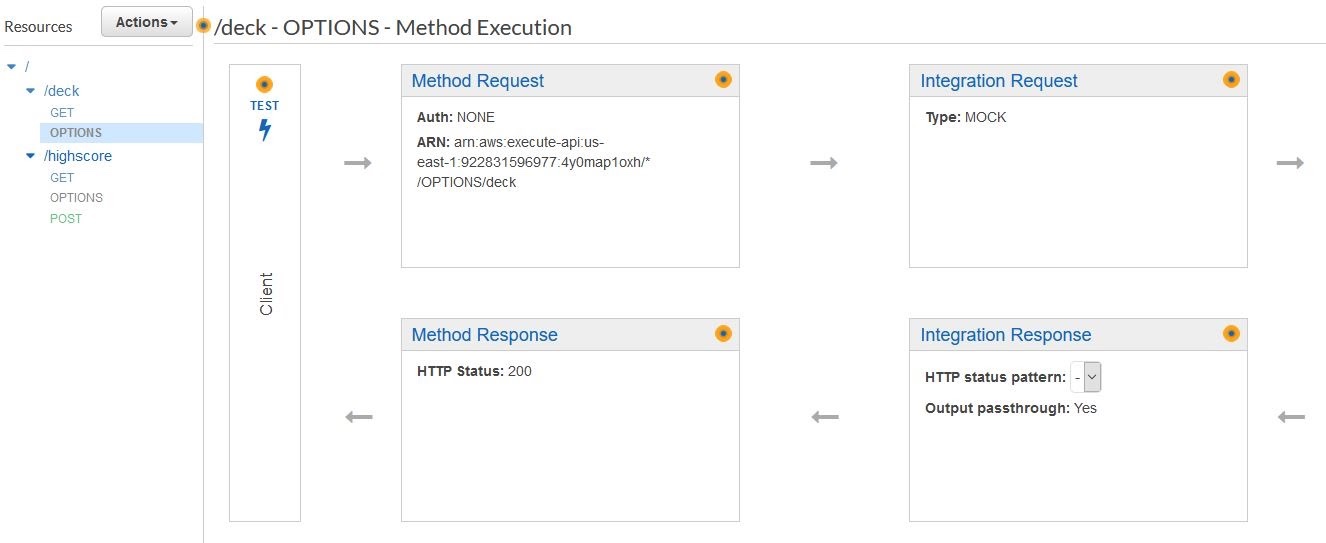The width and height of the screenshot is (1326, 543).
Task: Click orange dot icon above TEST label
Action: point(264,85)
